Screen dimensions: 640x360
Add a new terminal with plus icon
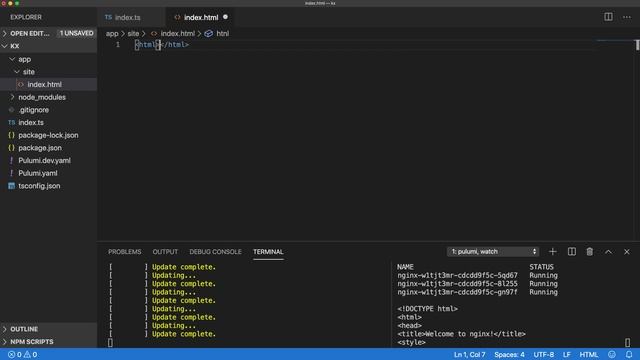coord(552,251)
